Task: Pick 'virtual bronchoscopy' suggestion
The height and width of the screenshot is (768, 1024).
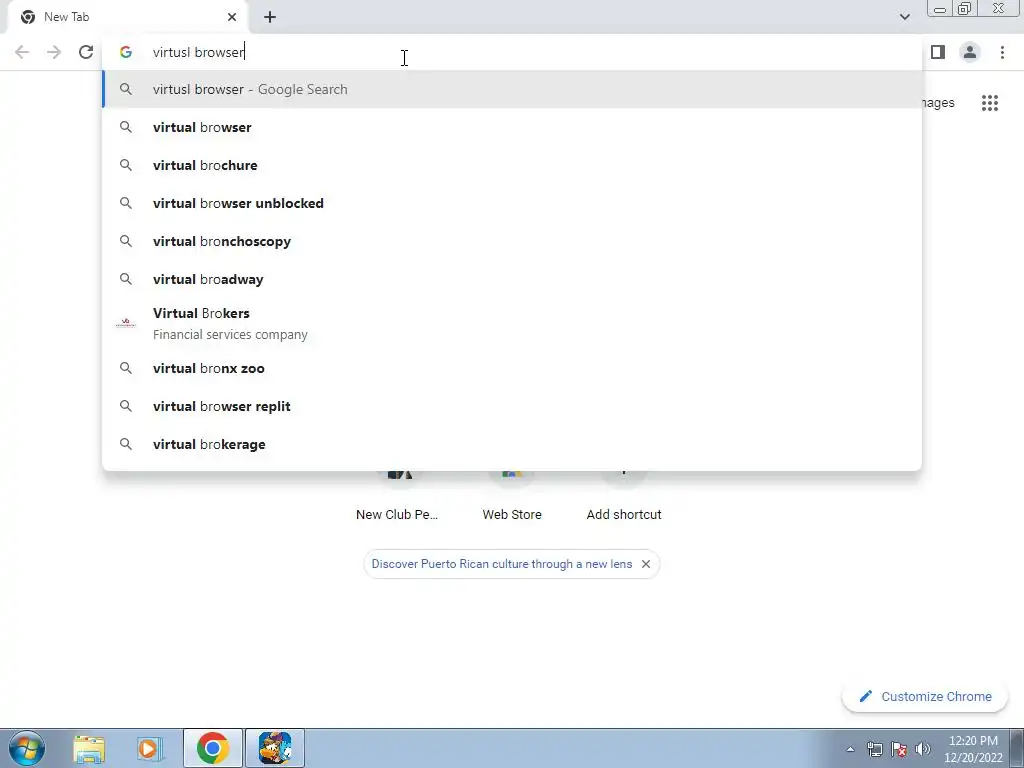Action: (x=512, y=241)
